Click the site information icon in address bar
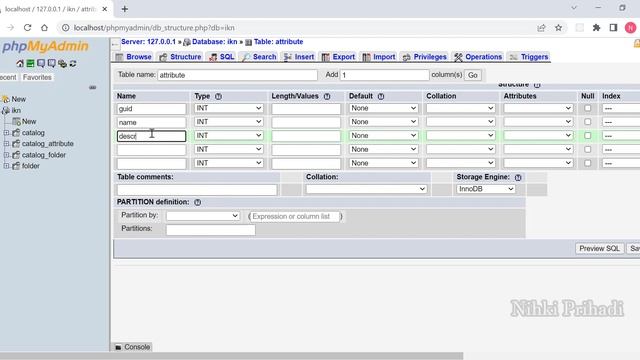This screenshot has height=360, width=640. [65, 28]
